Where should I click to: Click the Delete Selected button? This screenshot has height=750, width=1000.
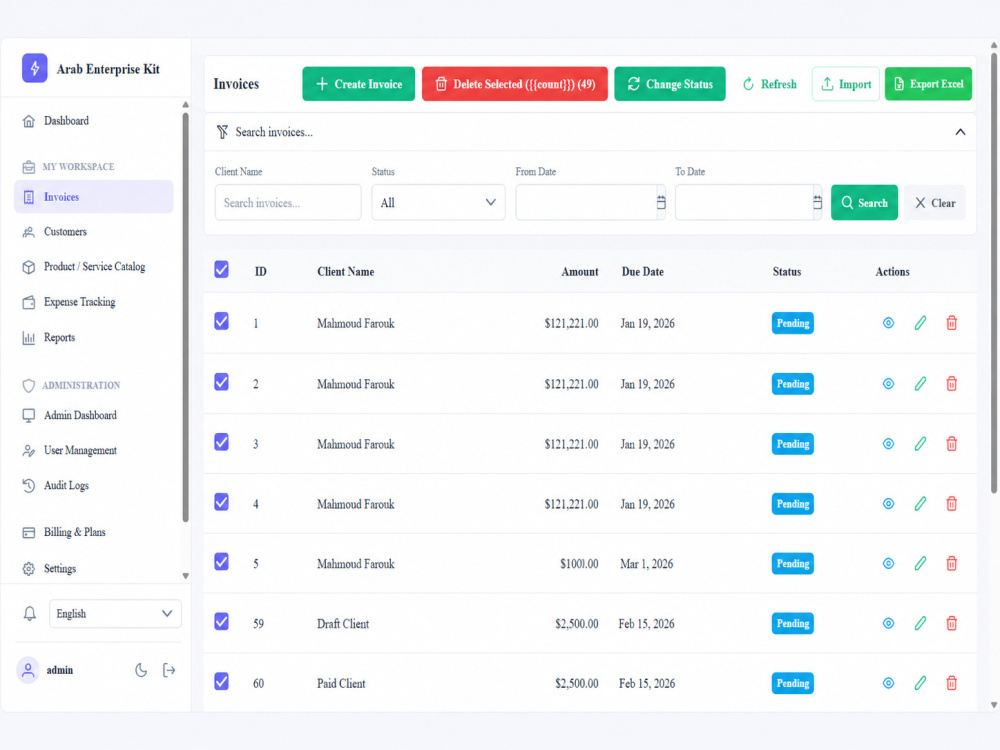(x=515, y=84)
